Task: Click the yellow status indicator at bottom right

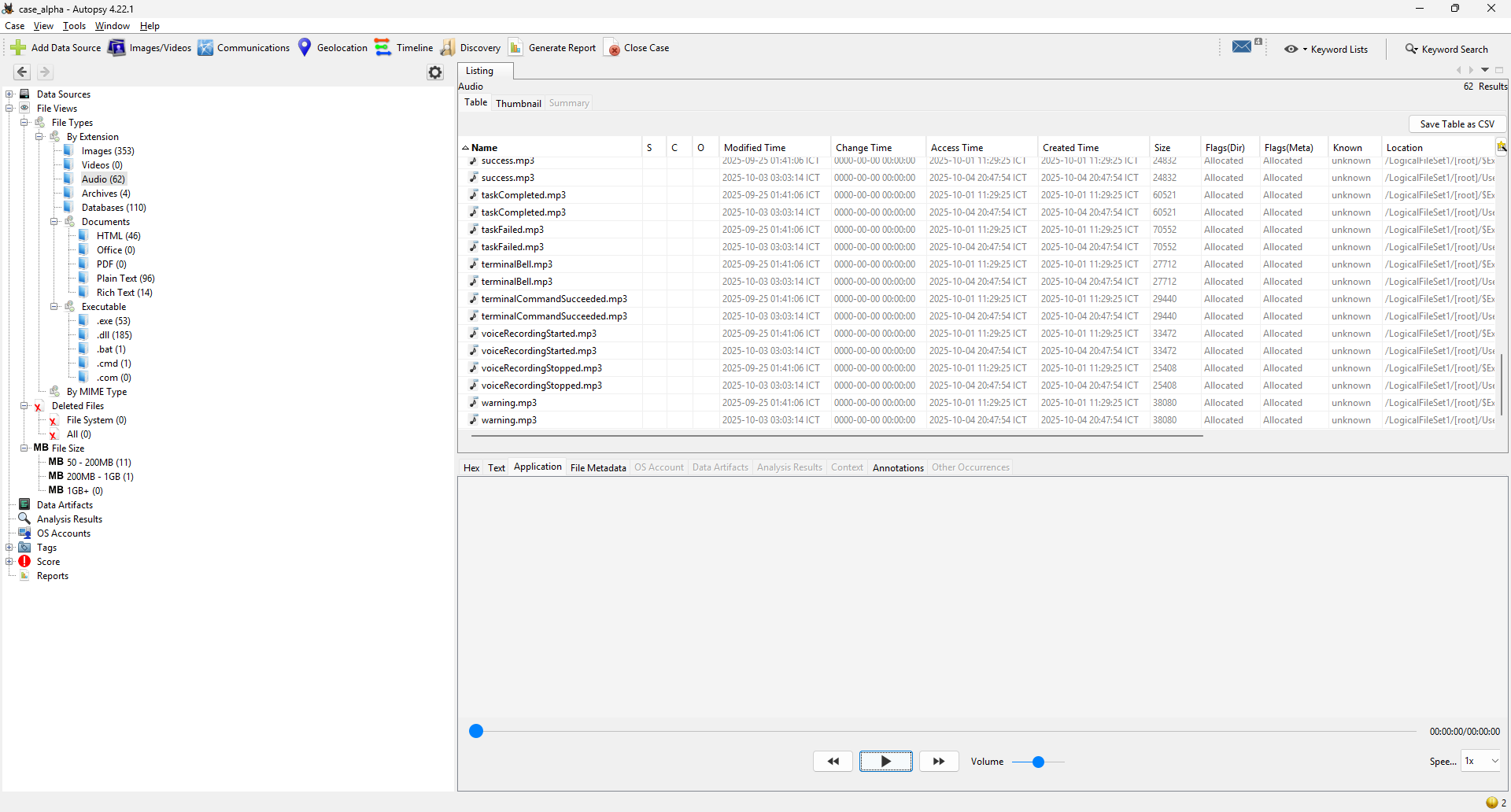Action: point(1492,803)
